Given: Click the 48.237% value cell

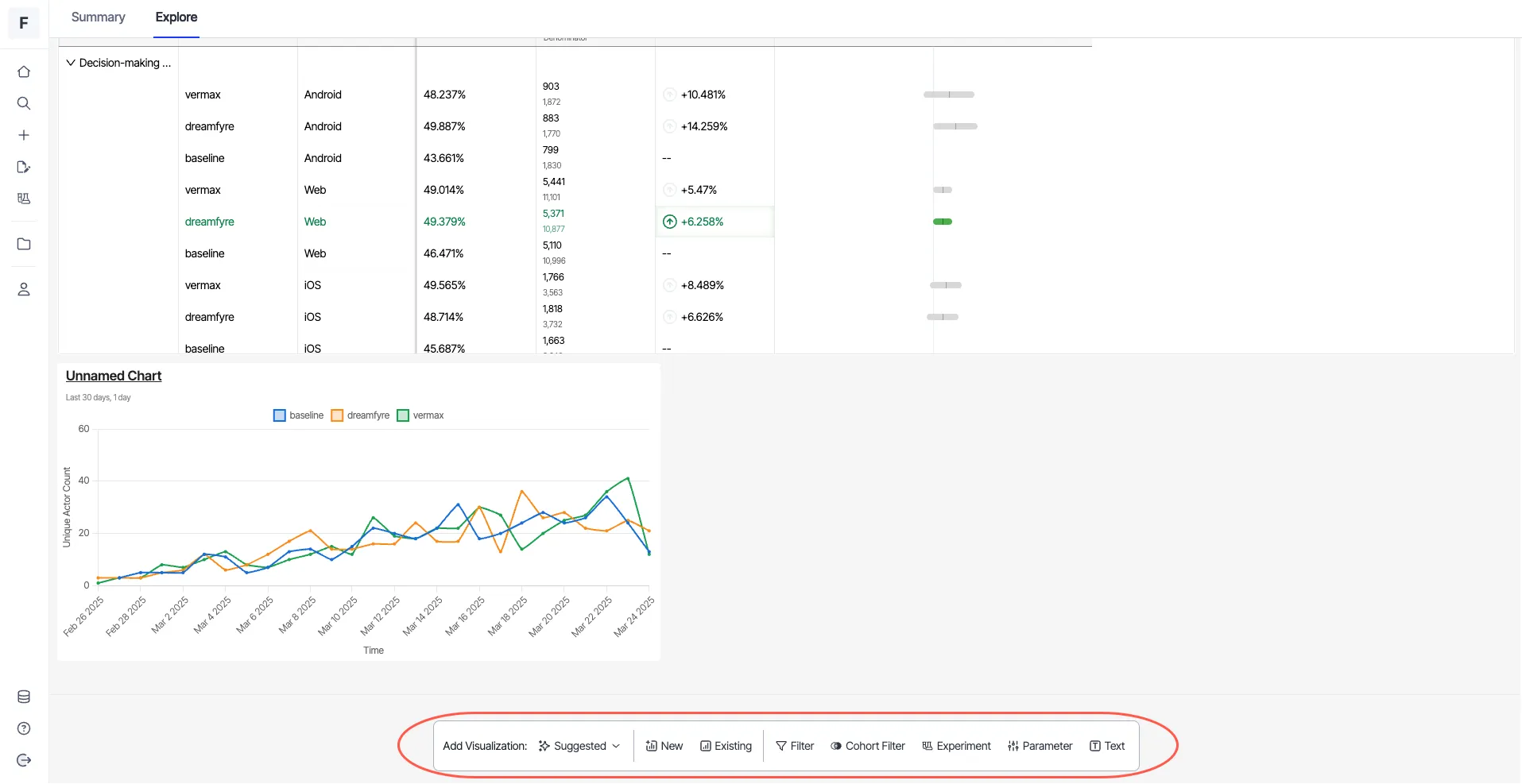Looking at the screenshot, I should 444,95.
